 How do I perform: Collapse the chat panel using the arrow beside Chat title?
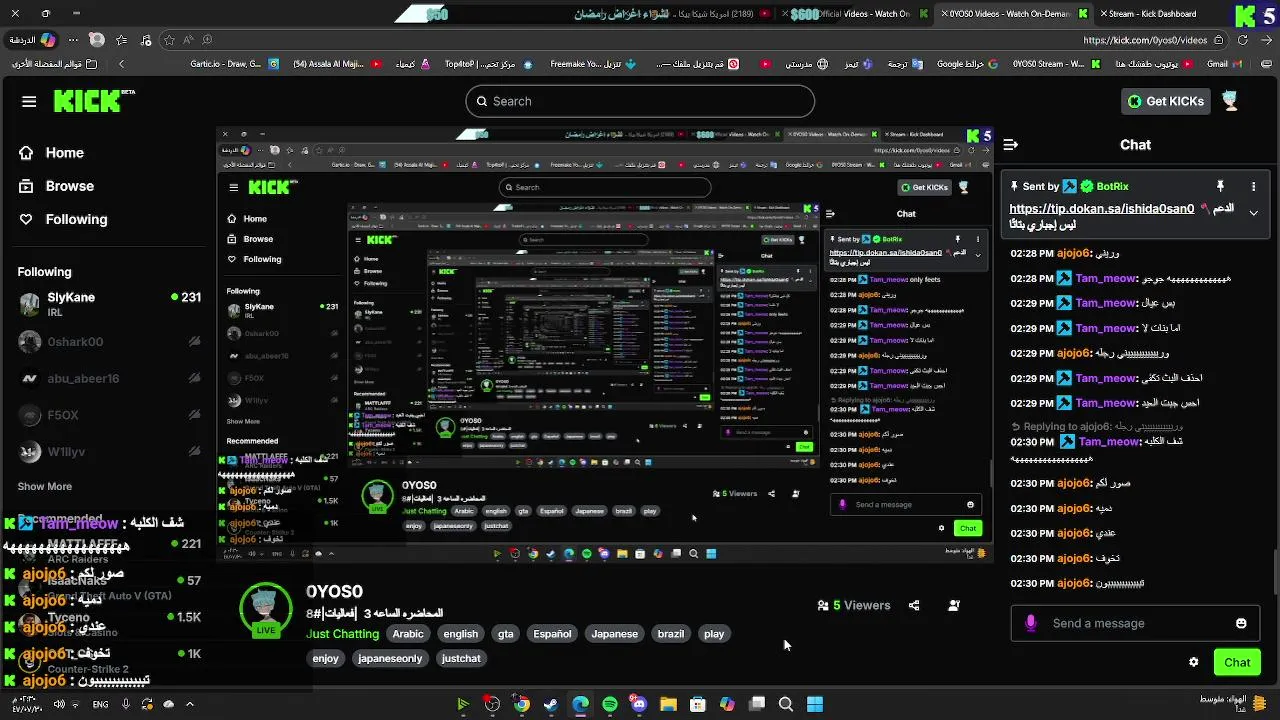tap(1011, 145)
